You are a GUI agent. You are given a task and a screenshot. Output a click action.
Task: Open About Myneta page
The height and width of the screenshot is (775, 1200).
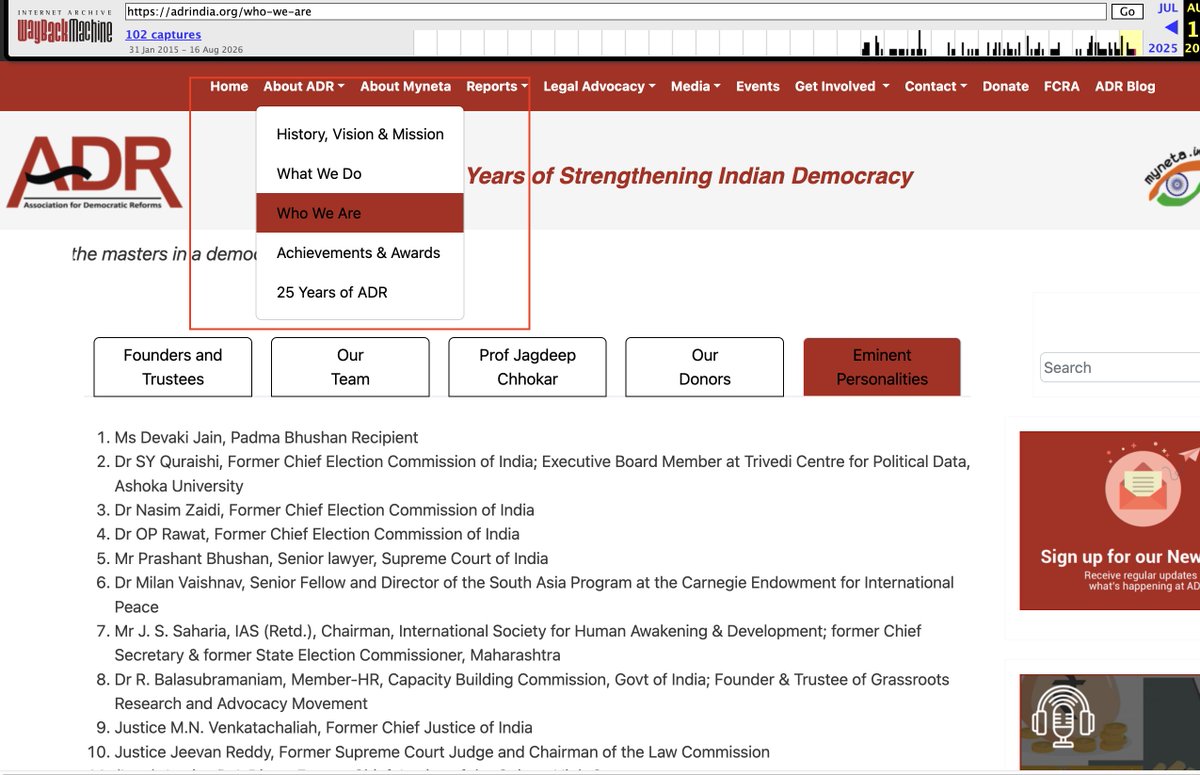pyautogui.click(x=405, y=86)
